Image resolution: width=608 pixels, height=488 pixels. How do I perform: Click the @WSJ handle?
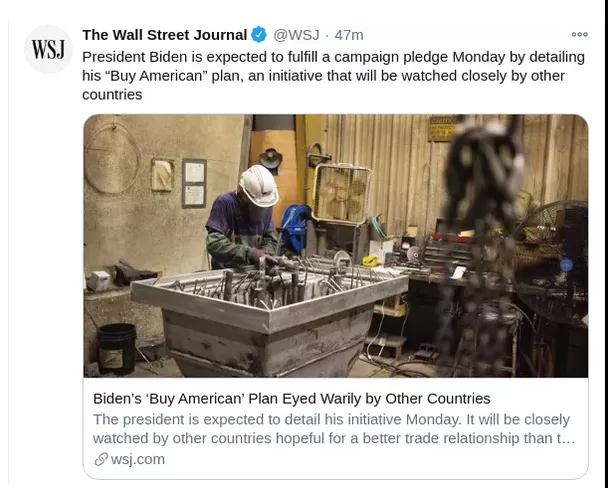[296, 35]
